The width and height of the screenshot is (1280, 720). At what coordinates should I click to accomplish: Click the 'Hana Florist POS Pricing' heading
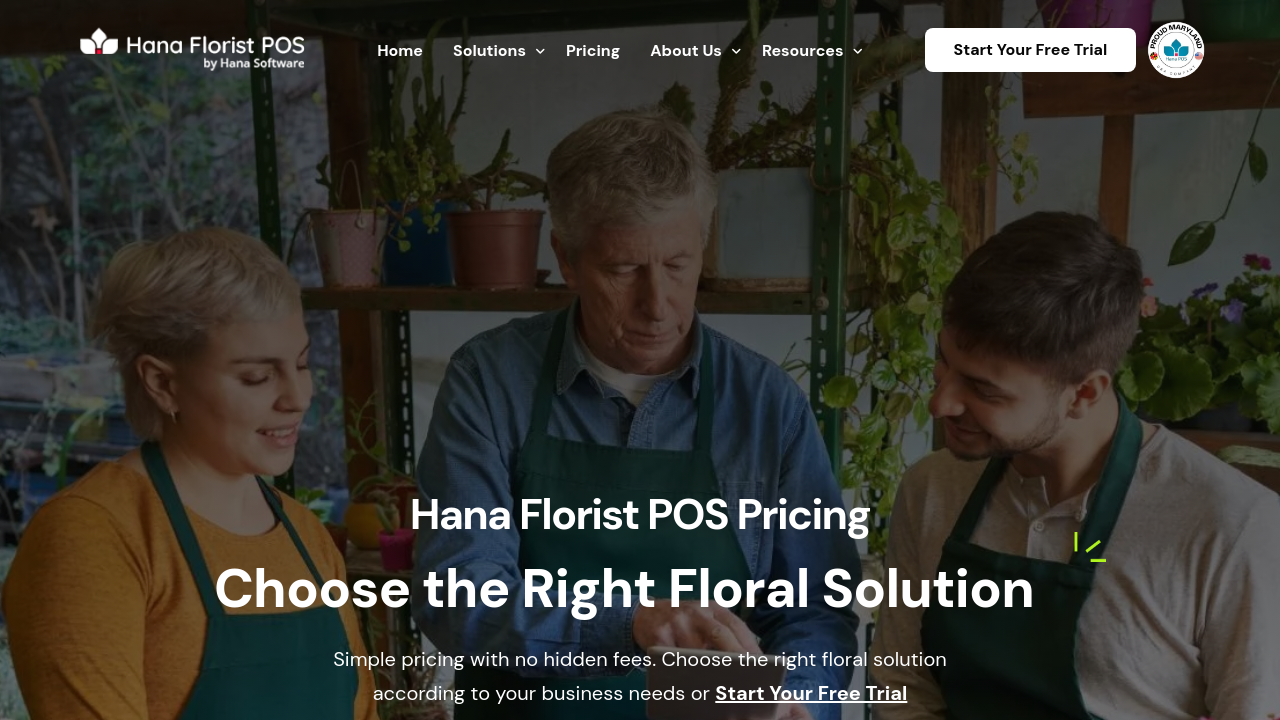pos(640,515)
